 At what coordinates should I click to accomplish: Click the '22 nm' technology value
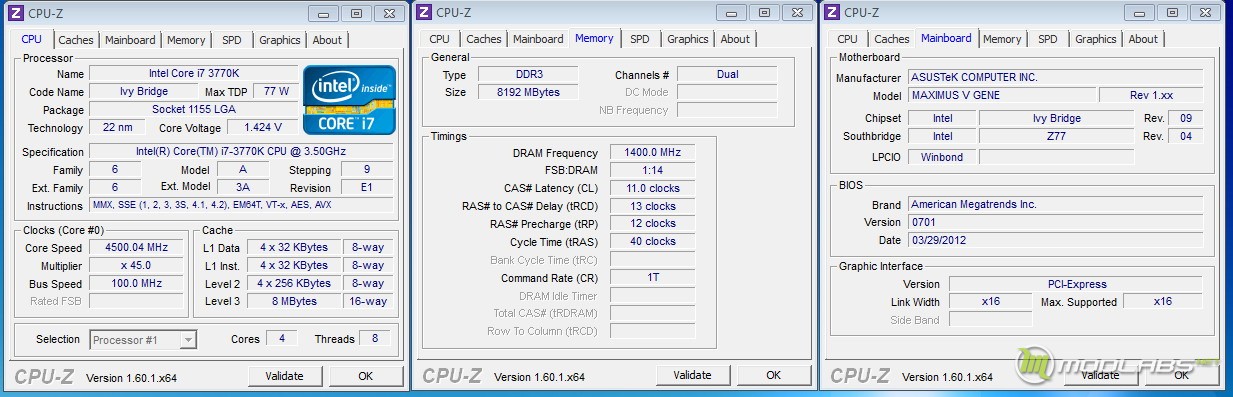tap(116, 127)
